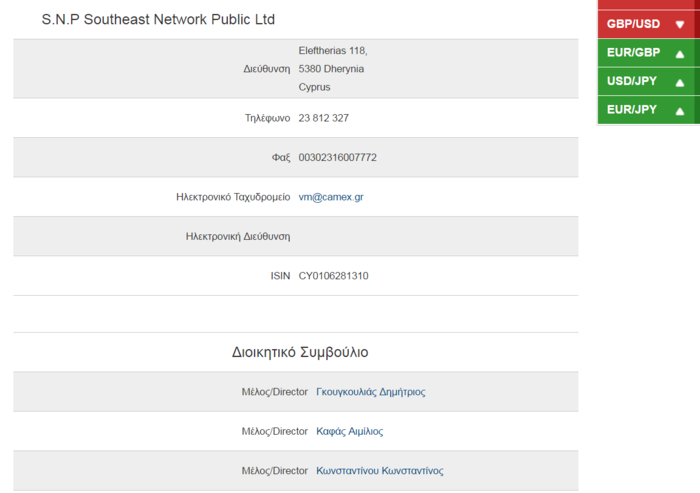Open director Γκουγκουλιάς Δημήτριος profile
700x493 pixels.
pos(371,392)
